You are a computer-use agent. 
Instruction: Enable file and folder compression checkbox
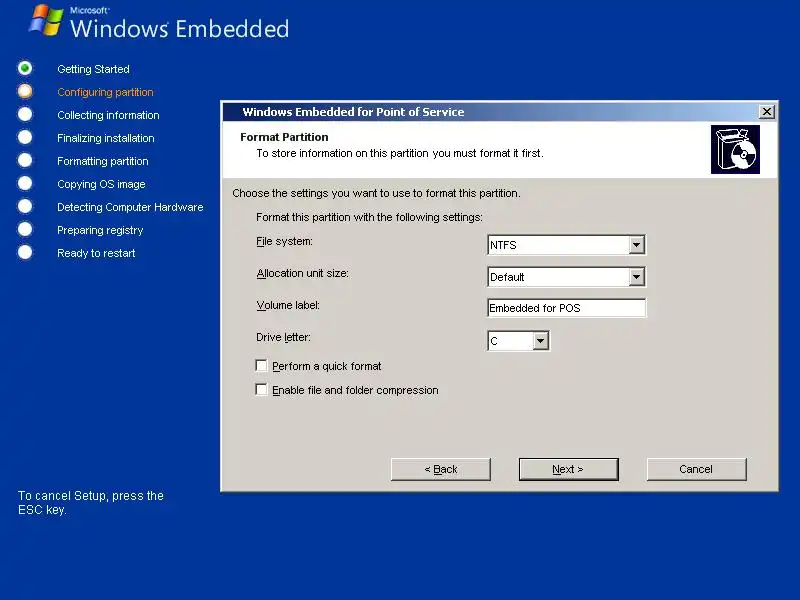click(x=261, y=390)
